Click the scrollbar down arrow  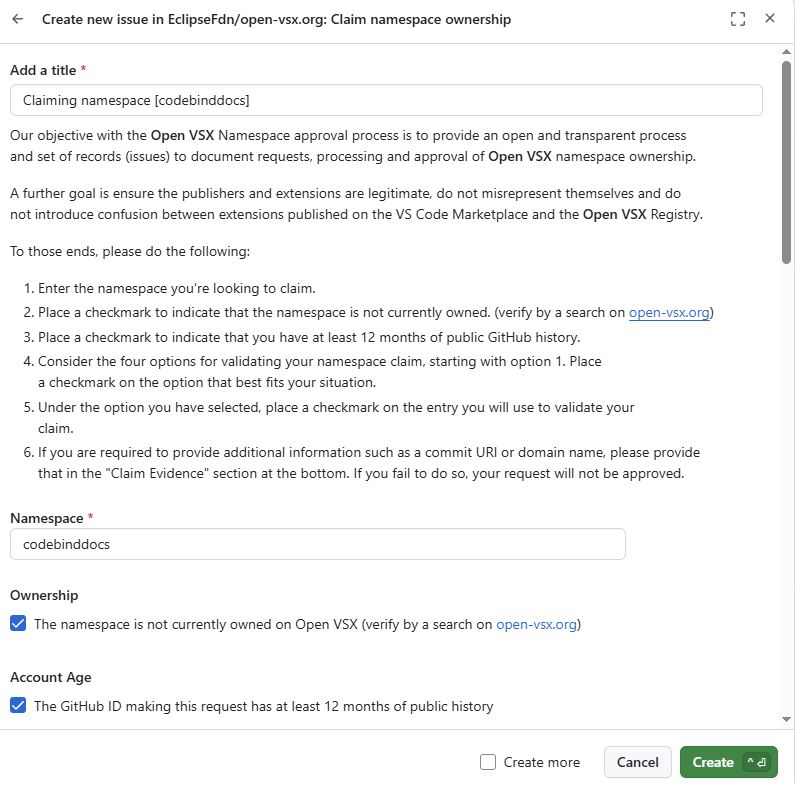click(x=786, y=719)
